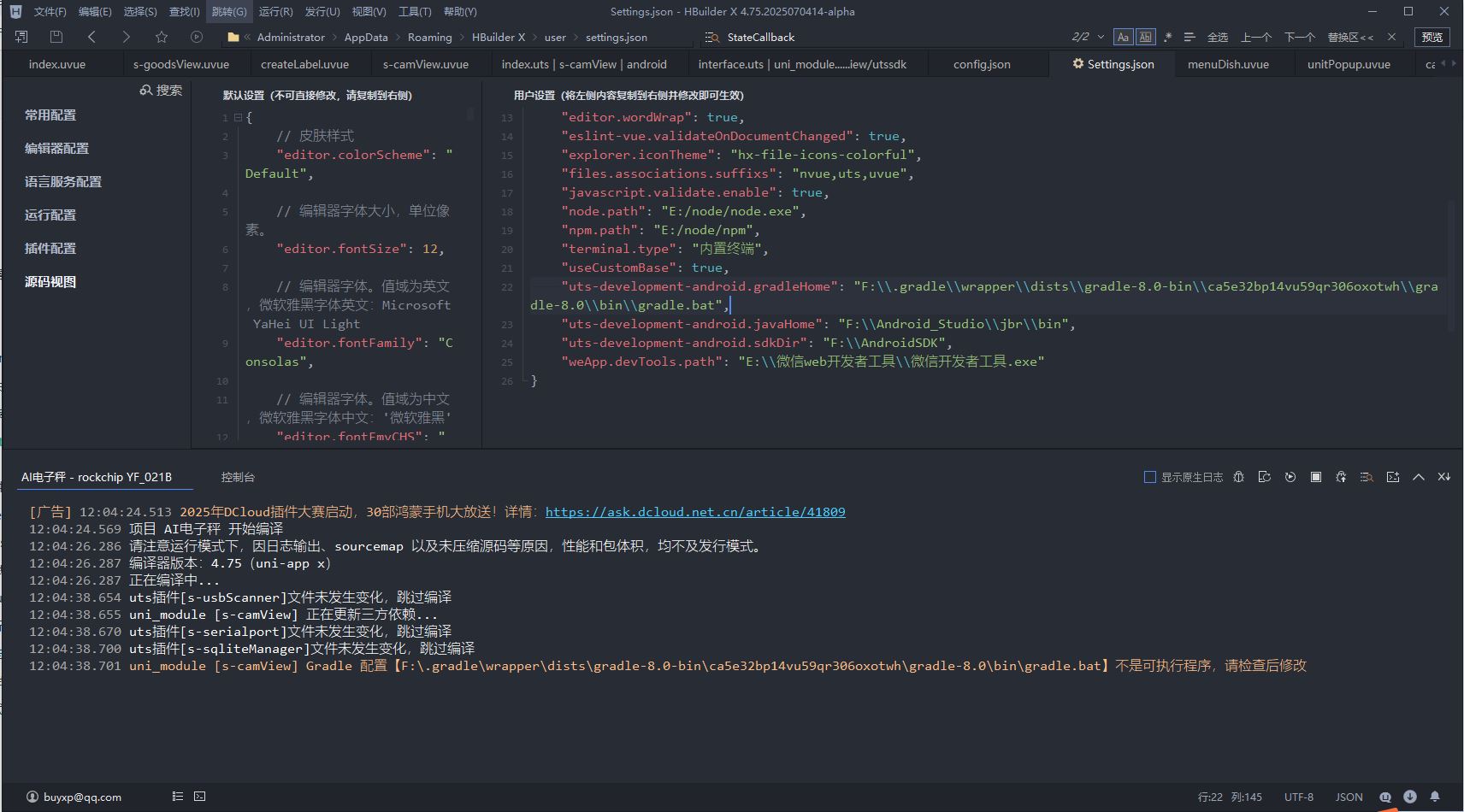Click the folder icon in breadcrumb path
Image resolution: width=1464 pixels, height=812 pixels.
233,38
